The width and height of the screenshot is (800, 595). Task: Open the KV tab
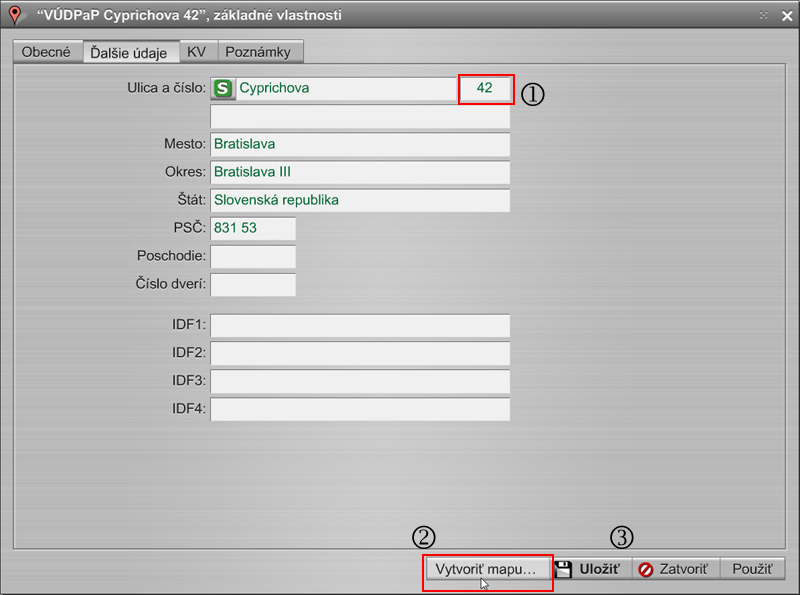click(197, 52)
